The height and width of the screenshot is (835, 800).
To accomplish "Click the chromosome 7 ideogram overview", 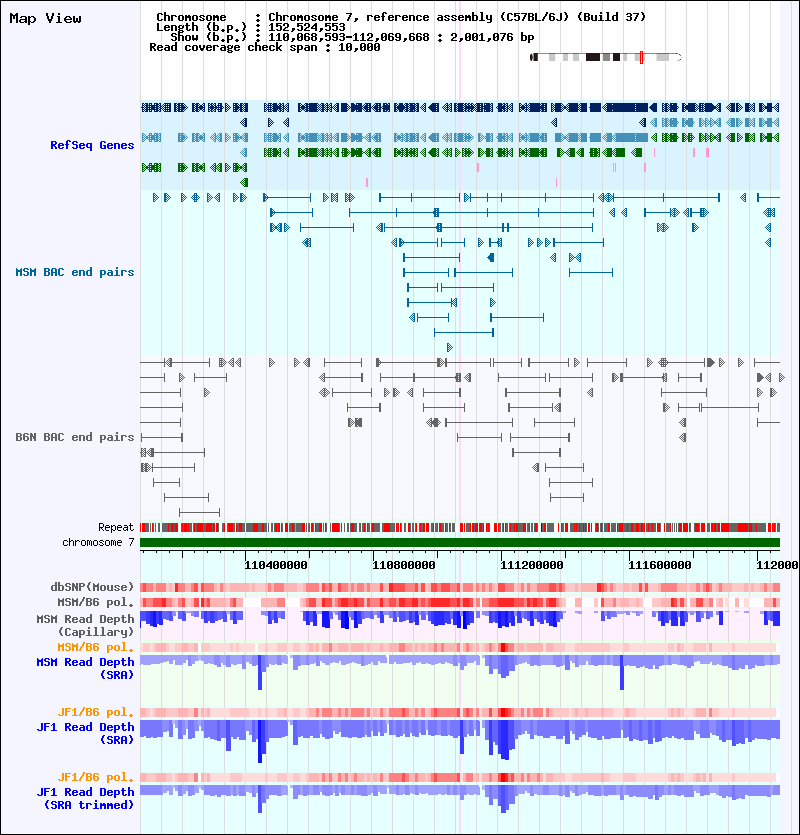I will (x=606, y=57).
